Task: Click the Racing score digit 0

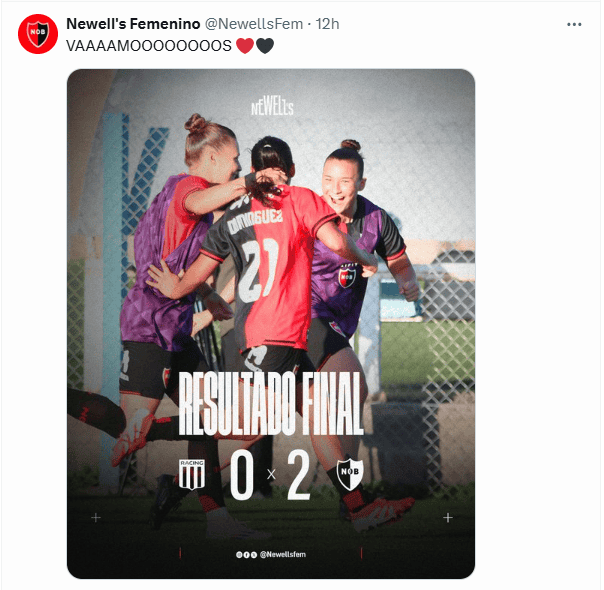Action: (x=242, y=474)
